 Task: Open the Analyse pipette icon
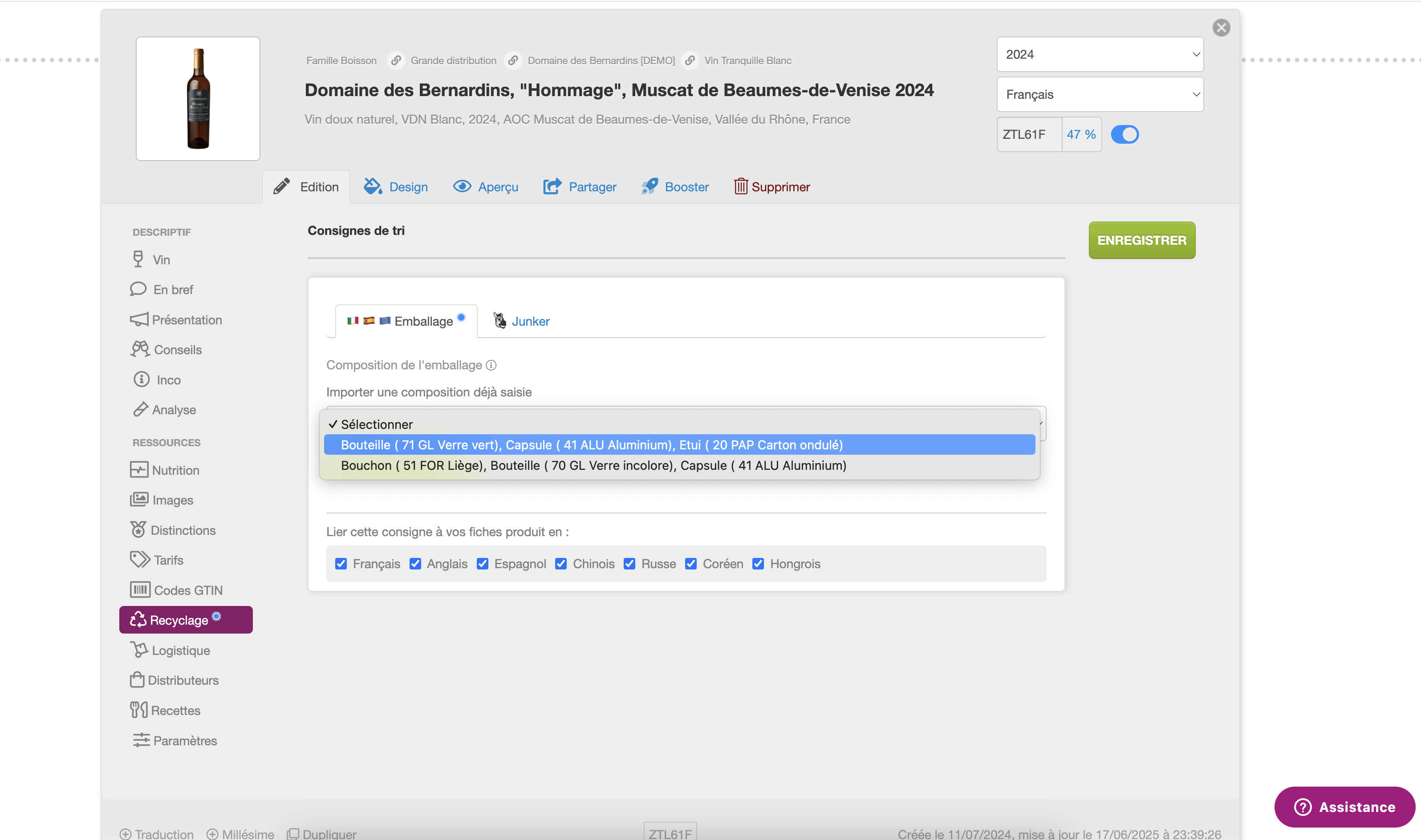[x=140, y=409]
